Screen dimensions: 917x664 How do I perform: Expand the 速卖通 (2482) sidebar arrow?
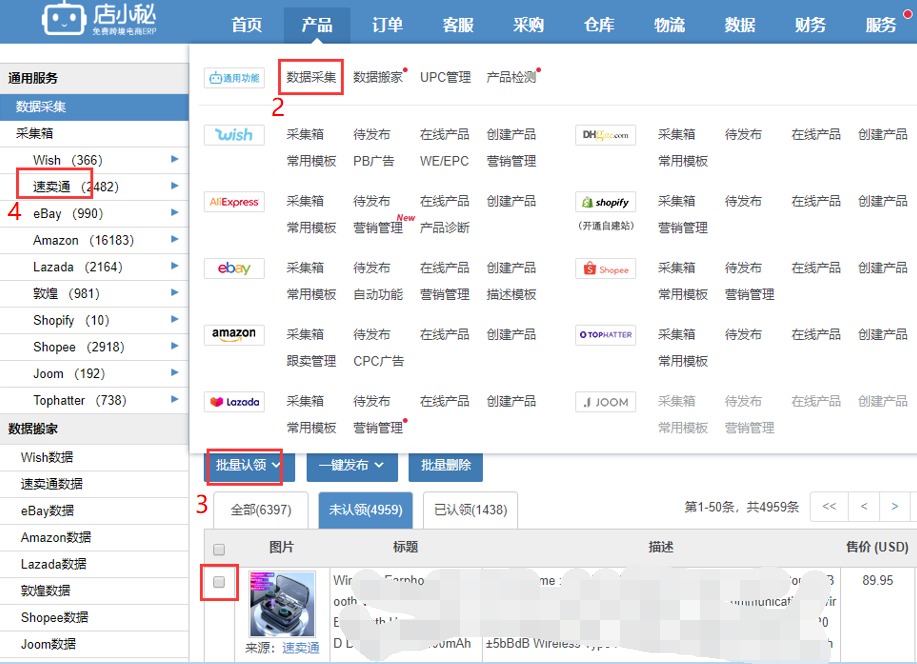point(174,185)
